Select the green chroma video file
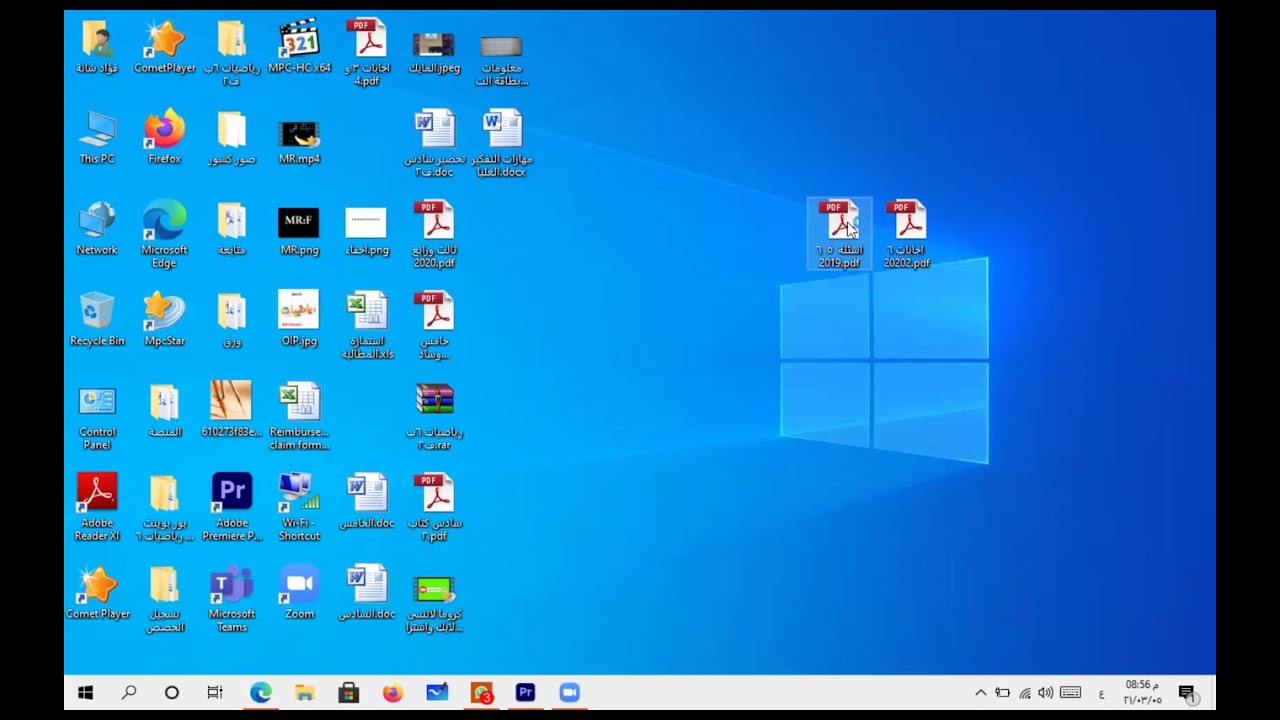Image resolution: width=1280 pixels, height=720 pixels. (x=434, y=605)
